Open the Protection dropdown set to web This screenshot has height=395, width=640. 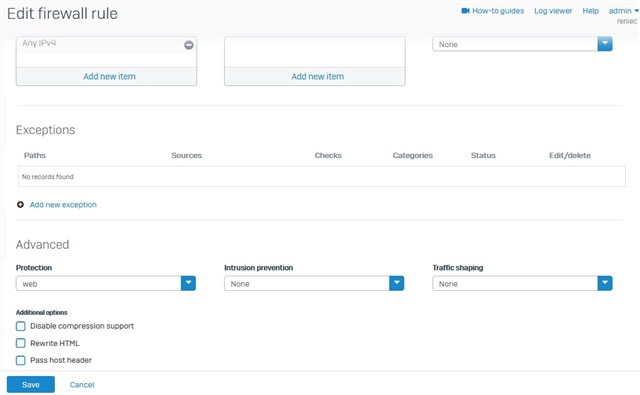[106, 283]
